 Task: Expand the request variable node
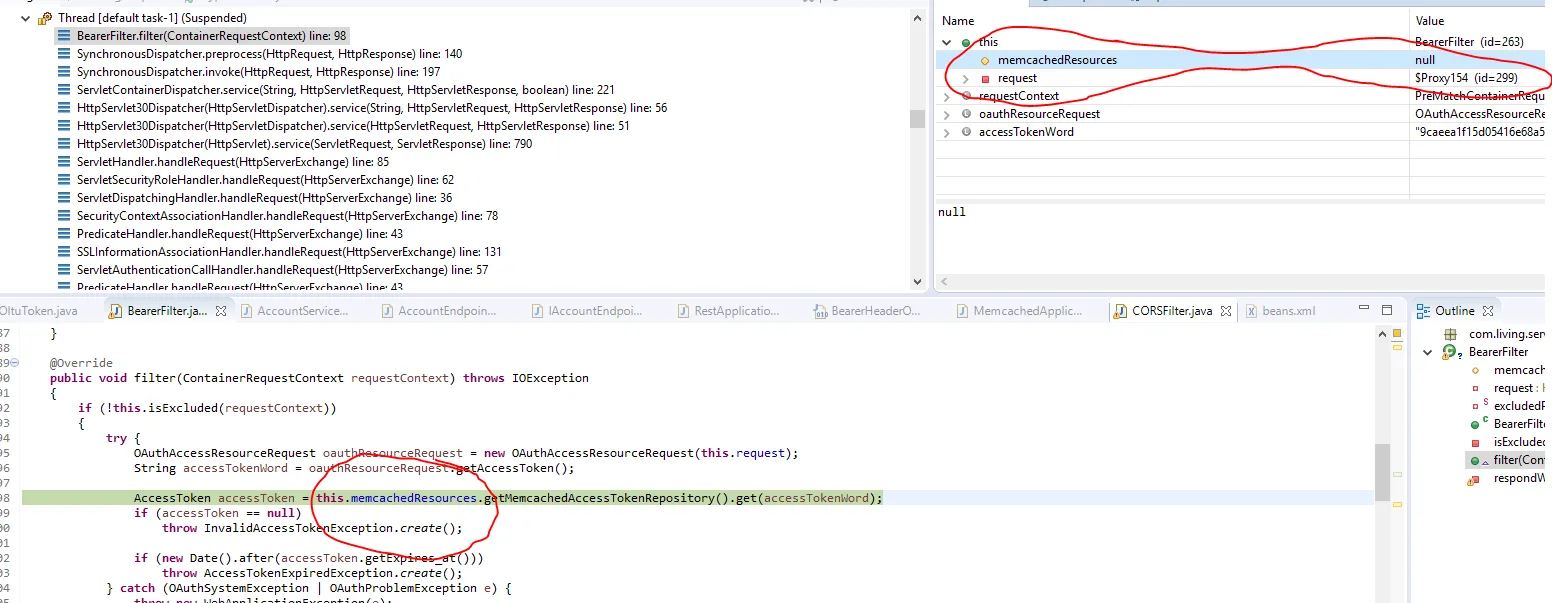coord(966,78)
